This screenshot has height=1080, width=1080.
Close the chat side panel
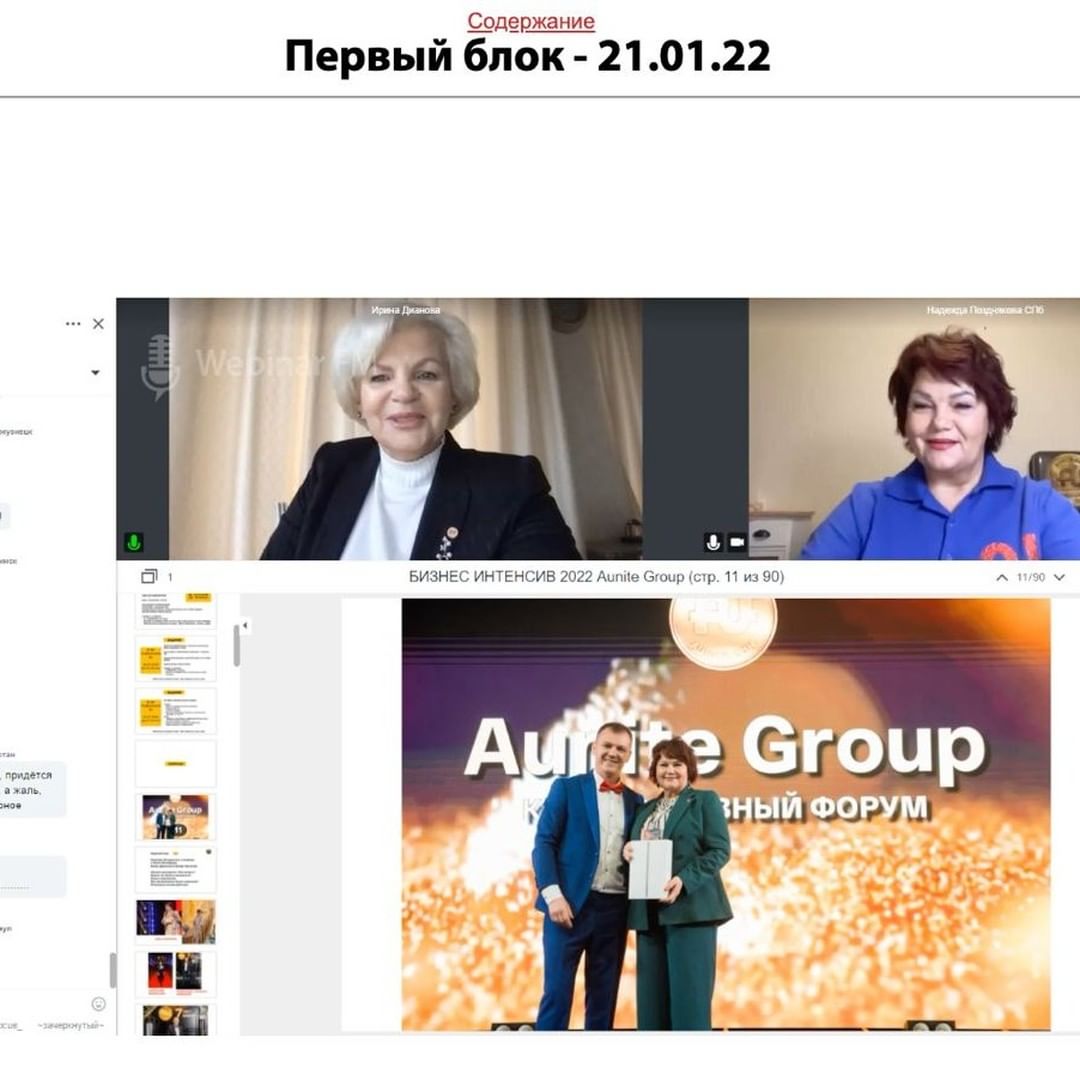(x=98, y=324)
